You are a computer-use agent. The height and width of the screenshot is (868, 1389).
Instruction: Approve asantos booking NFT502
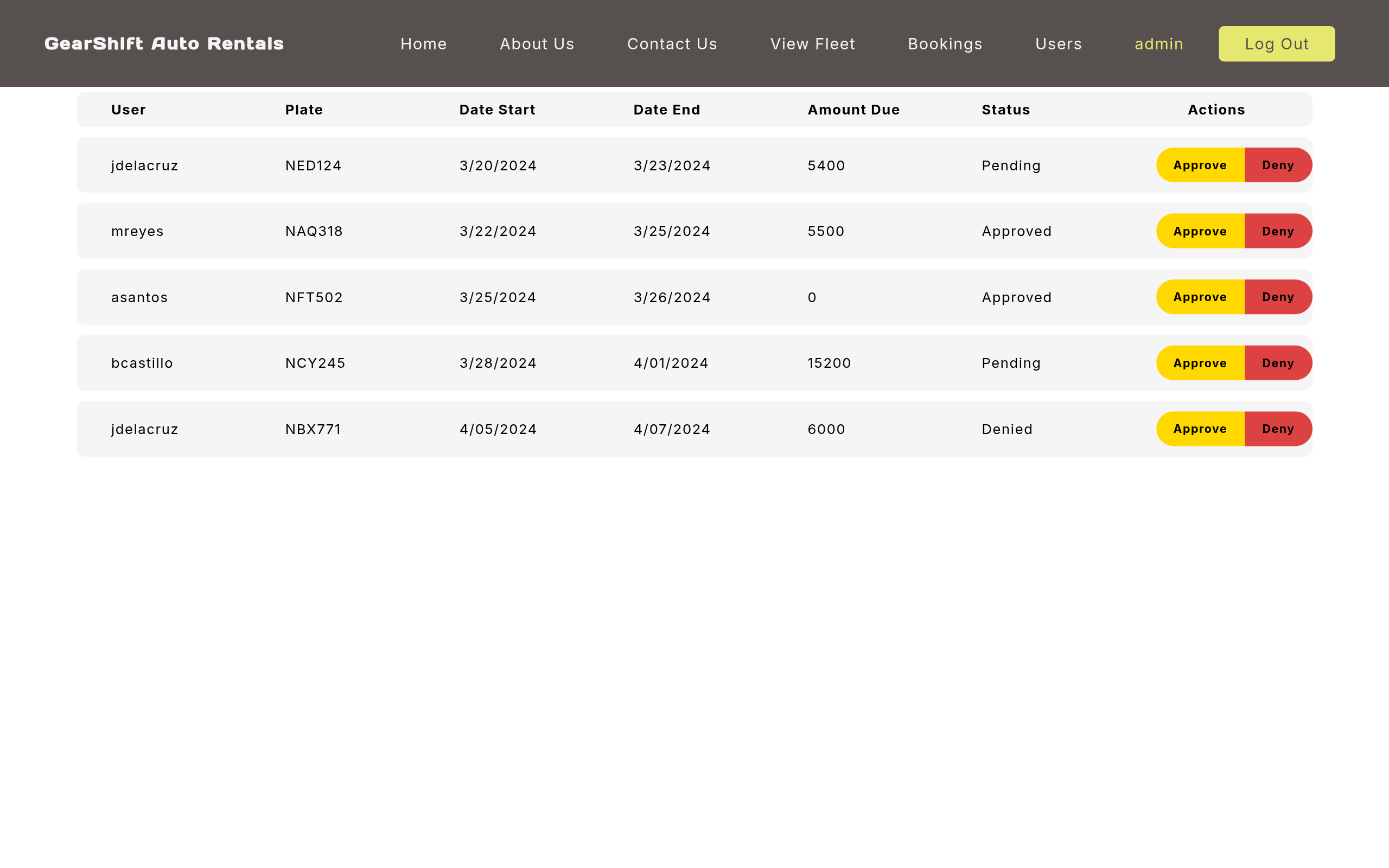click(x=1200, y=297)
